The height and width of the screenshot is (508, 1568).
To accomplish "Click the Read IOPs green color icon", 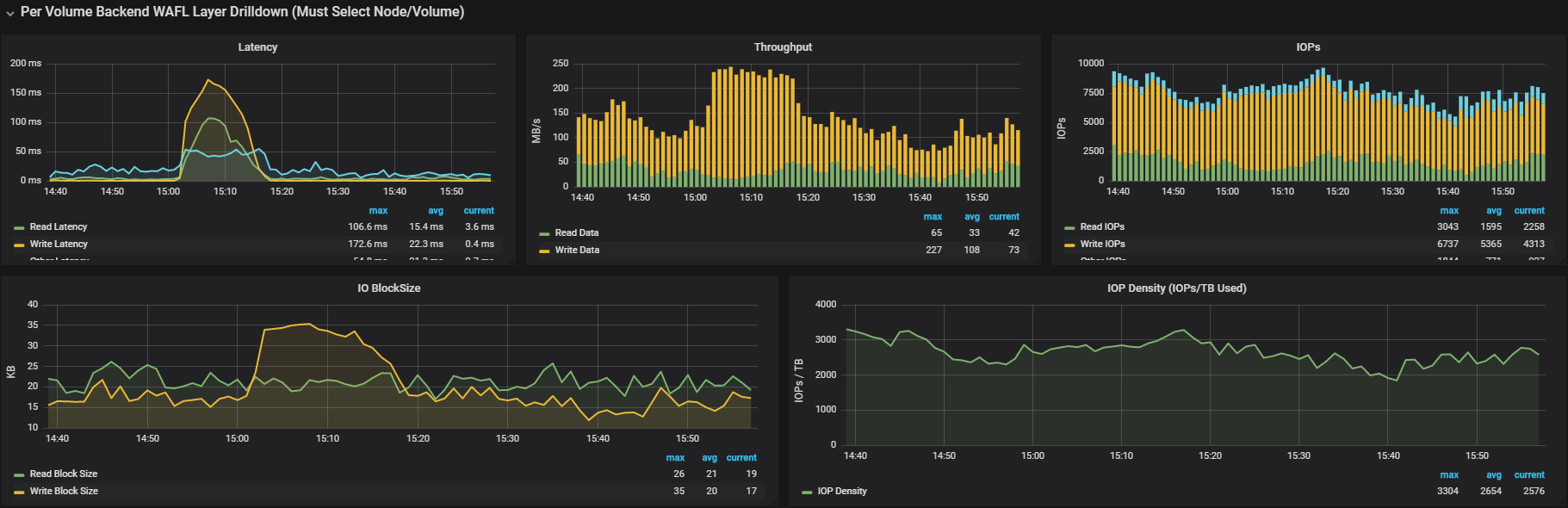I will tap(1069, 228).
